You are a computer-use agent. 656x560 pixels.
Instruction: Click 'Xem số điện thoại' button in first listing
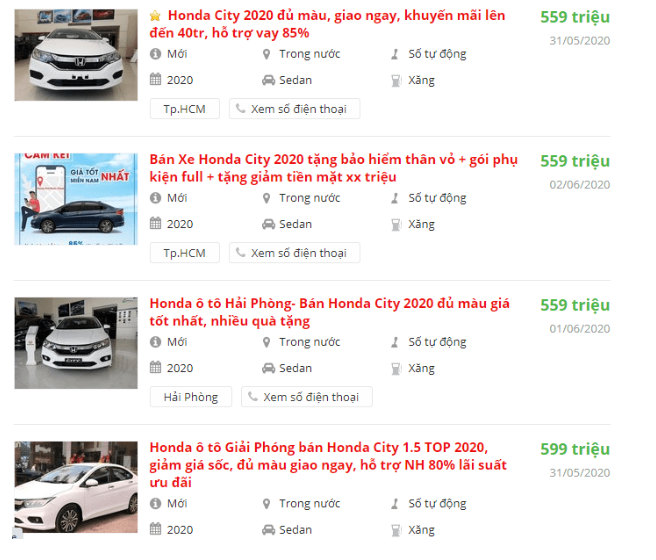(295, 109)
